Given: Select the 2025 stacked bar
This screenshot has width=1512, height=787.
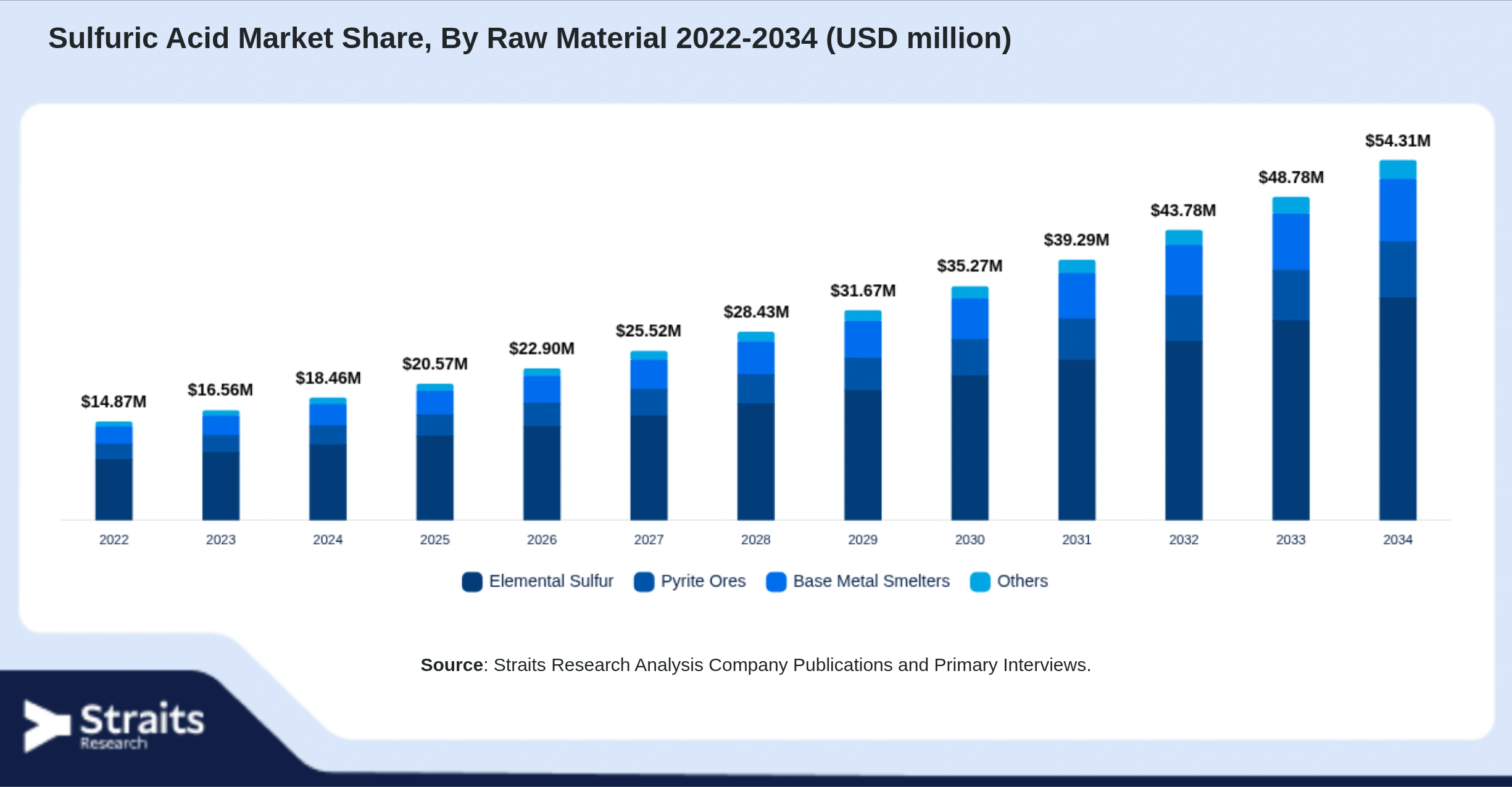Looking at the screenshot, I should pos(435,452).
